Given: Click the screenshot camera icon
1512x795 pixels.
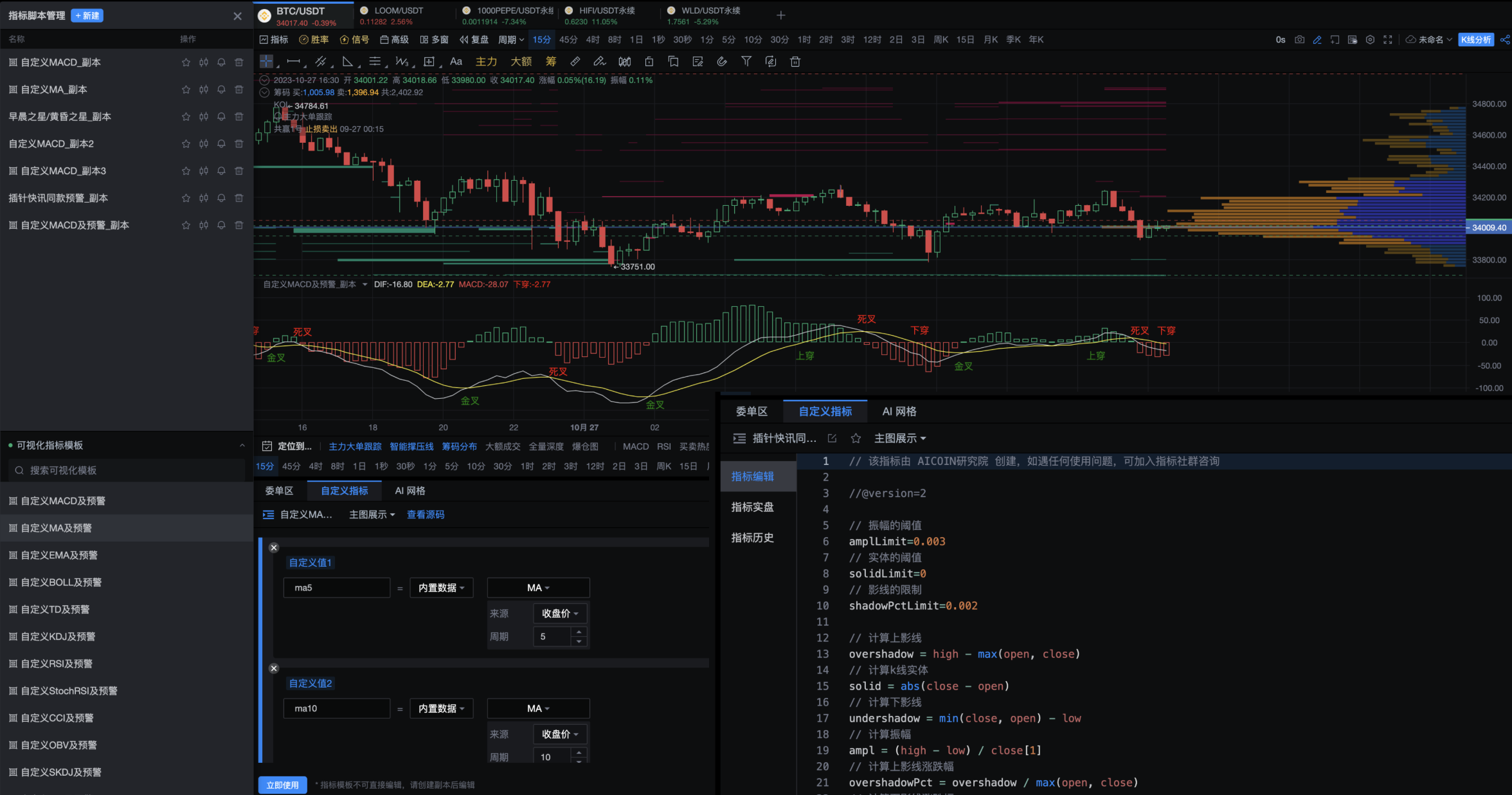Looking at the screenshot, I should coord(1299,40).
